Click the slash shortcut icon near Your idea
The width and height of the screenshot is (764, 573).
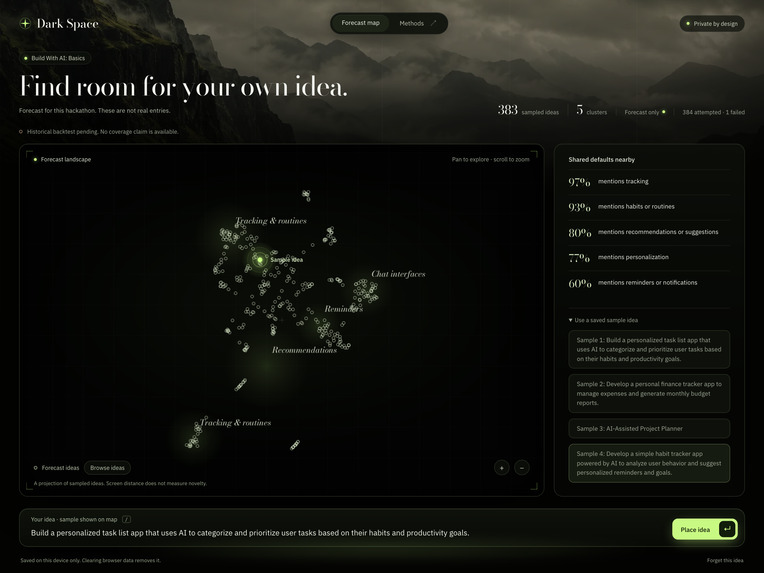(126, 519)
